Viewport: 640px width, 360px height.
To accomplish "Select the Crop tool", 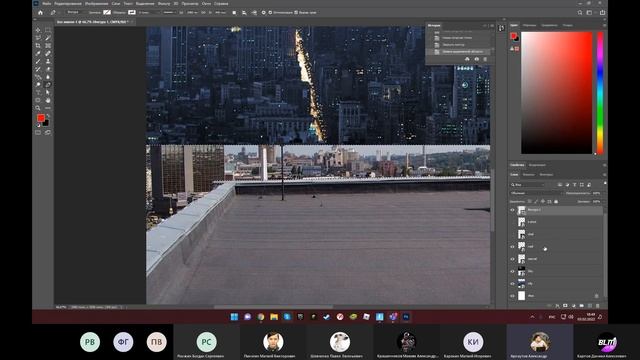I will click(x=38, y=46).
